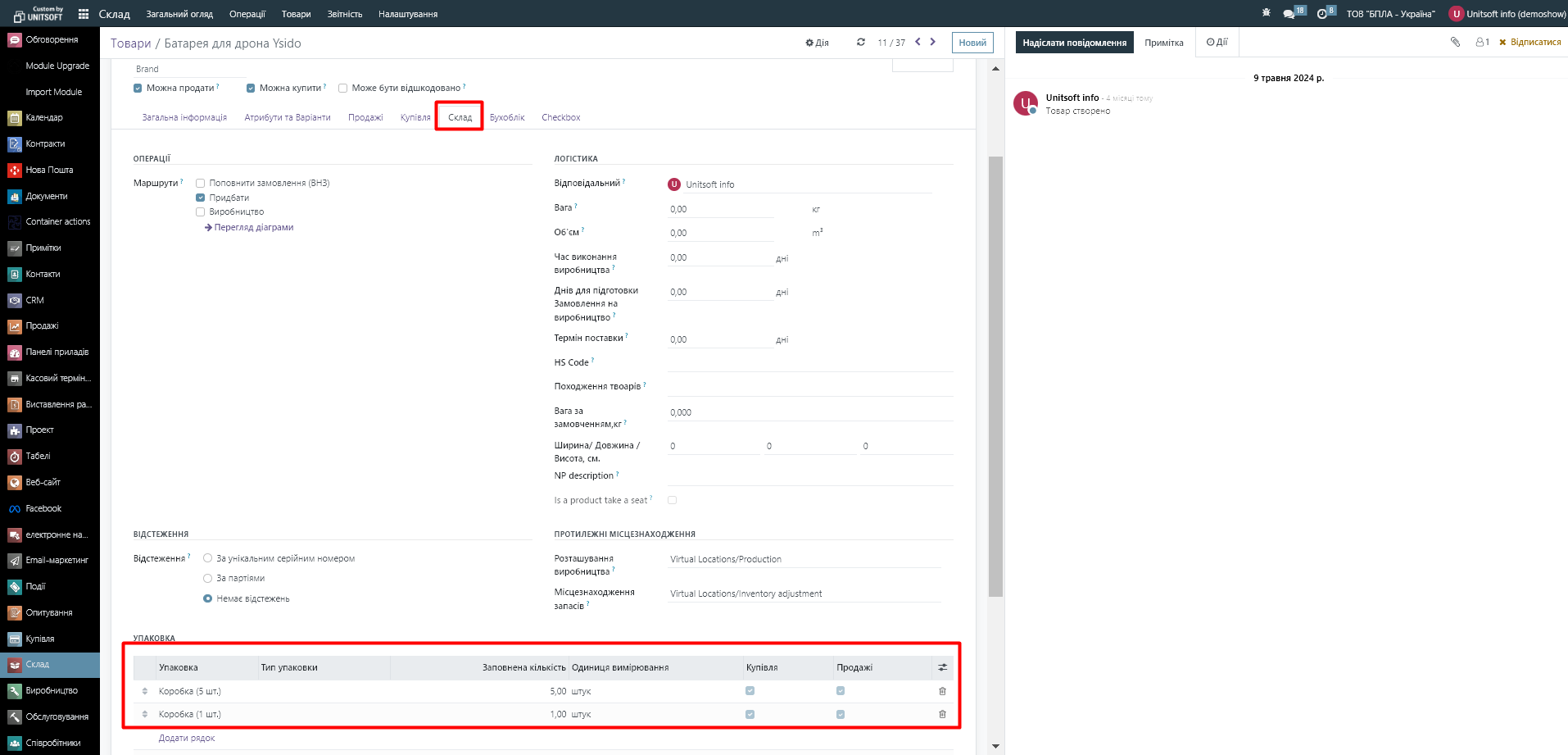The height and width of the screenshot is (755, 1568).
Task: Click the Новий button
Action: pos(972,43)
